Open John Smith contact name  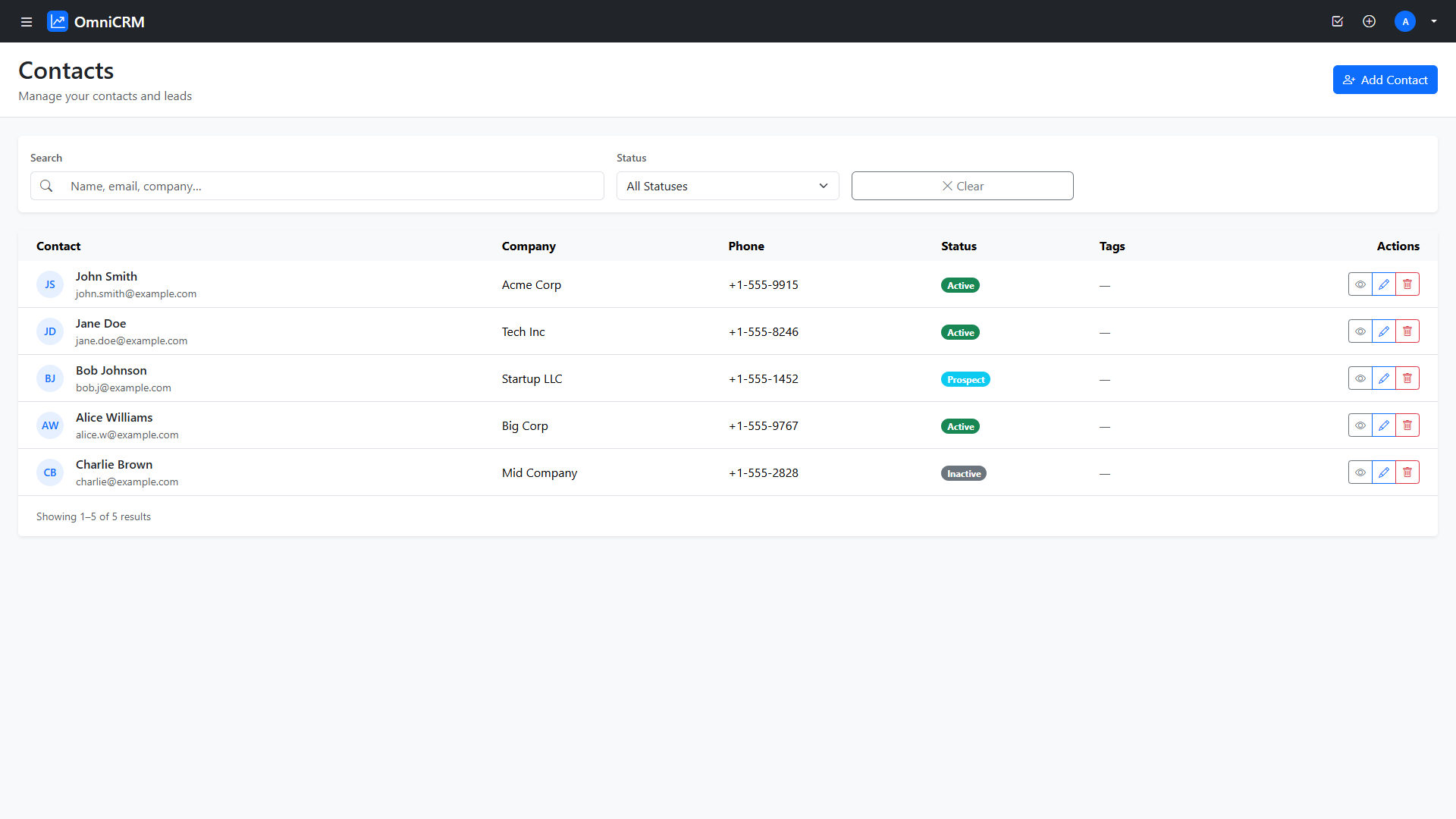point(106,276)
